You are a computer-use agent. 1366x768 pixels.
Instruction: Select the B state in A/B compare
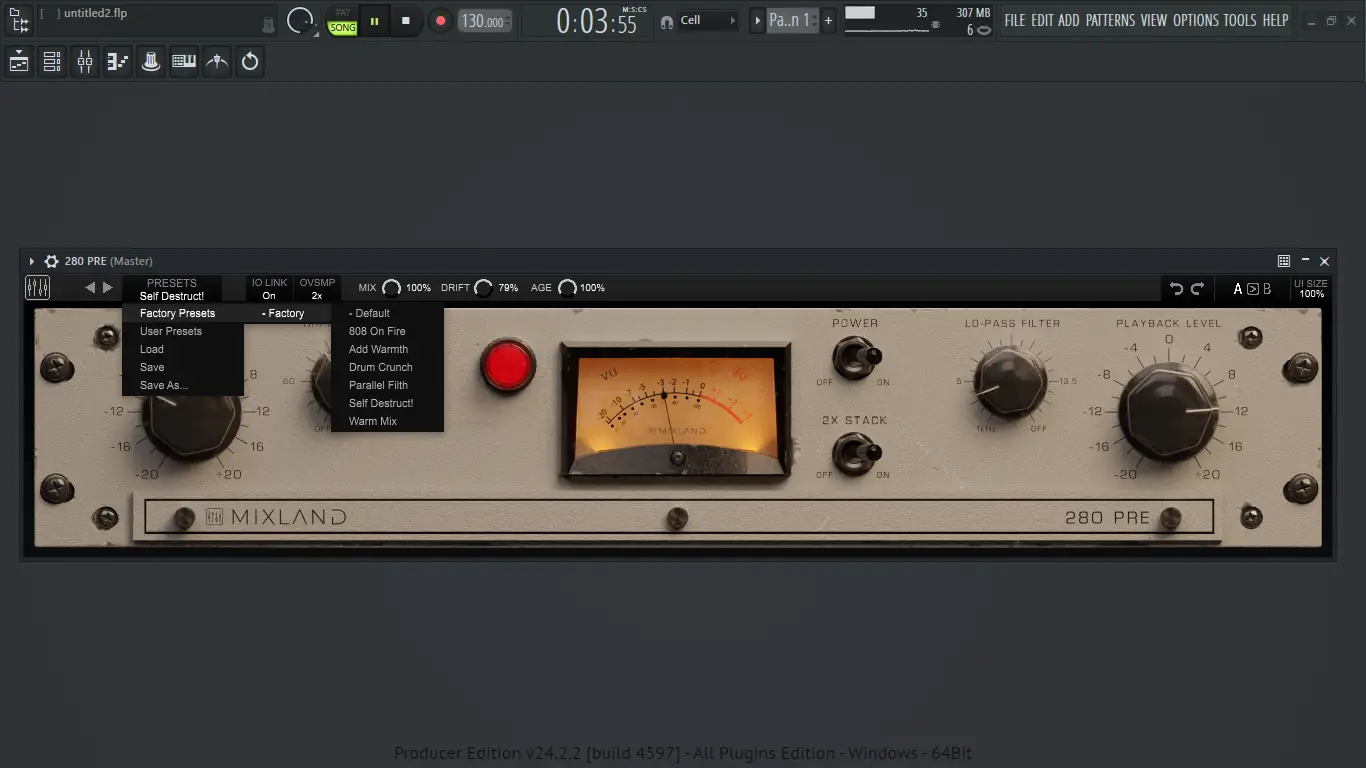point(1267,289)
